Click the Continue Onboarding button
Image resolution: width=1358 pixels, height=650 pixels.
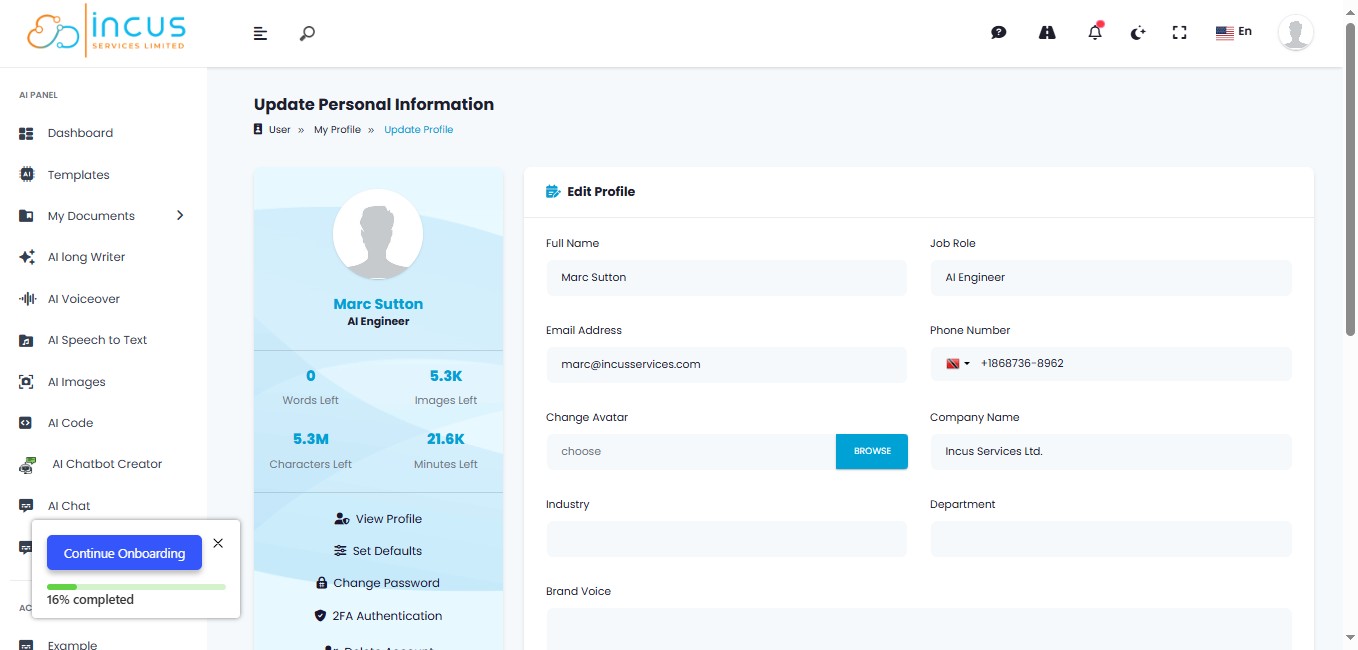[124, 553]
